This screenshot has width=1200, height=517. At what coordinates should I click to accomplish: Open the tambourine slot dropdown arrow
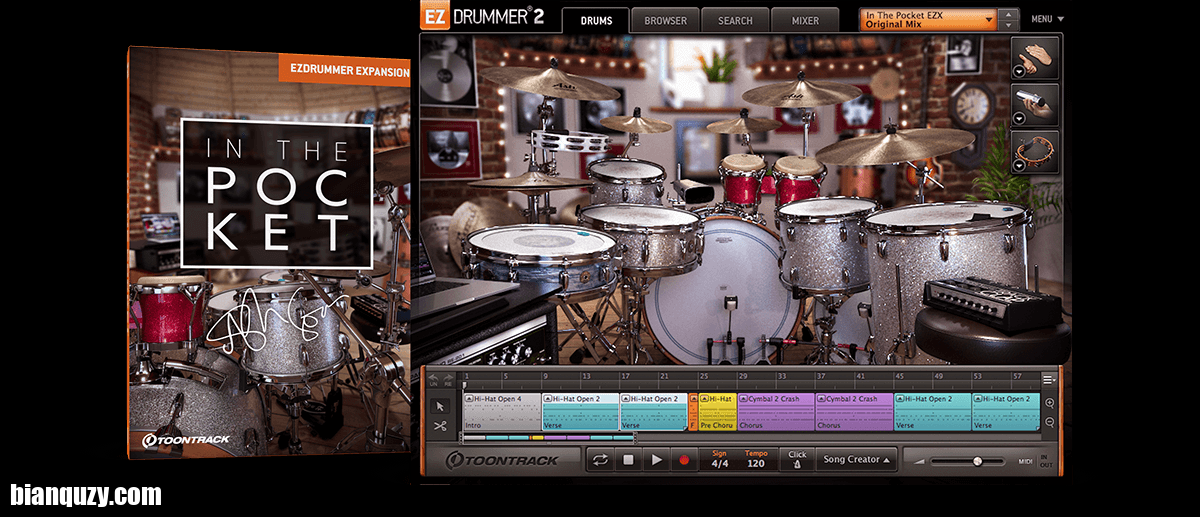[x=1019, y=166]
